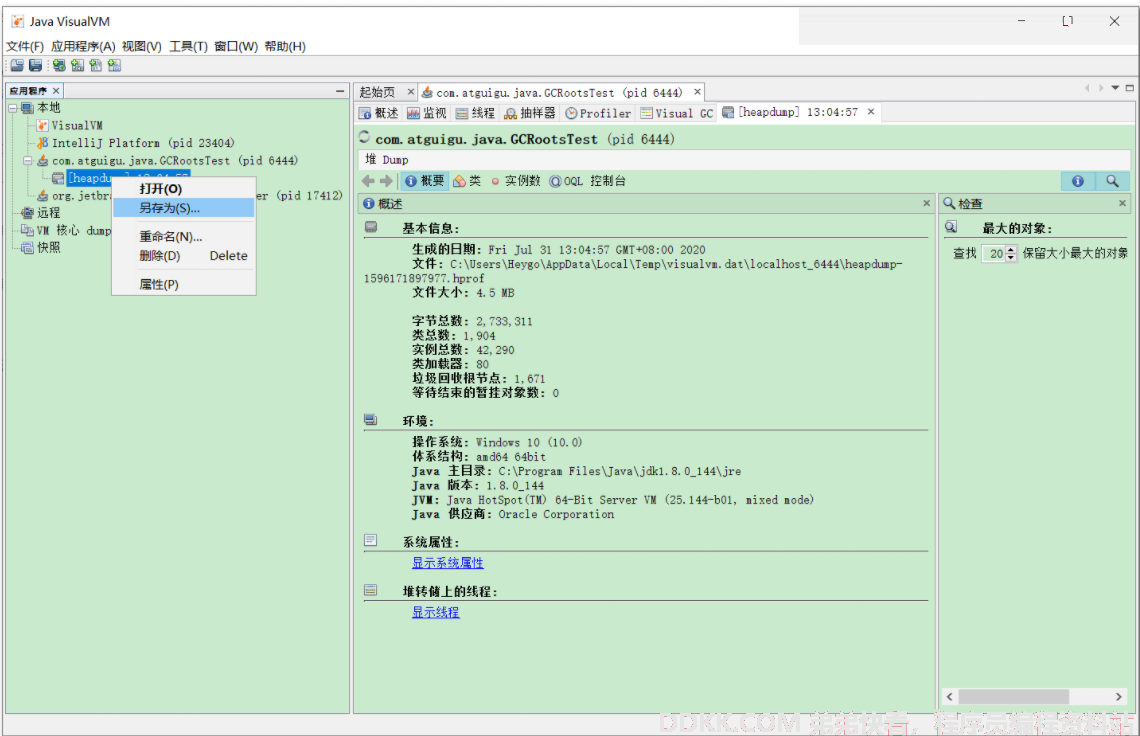Click the magnifier icon beside 最大的对象

951,227
